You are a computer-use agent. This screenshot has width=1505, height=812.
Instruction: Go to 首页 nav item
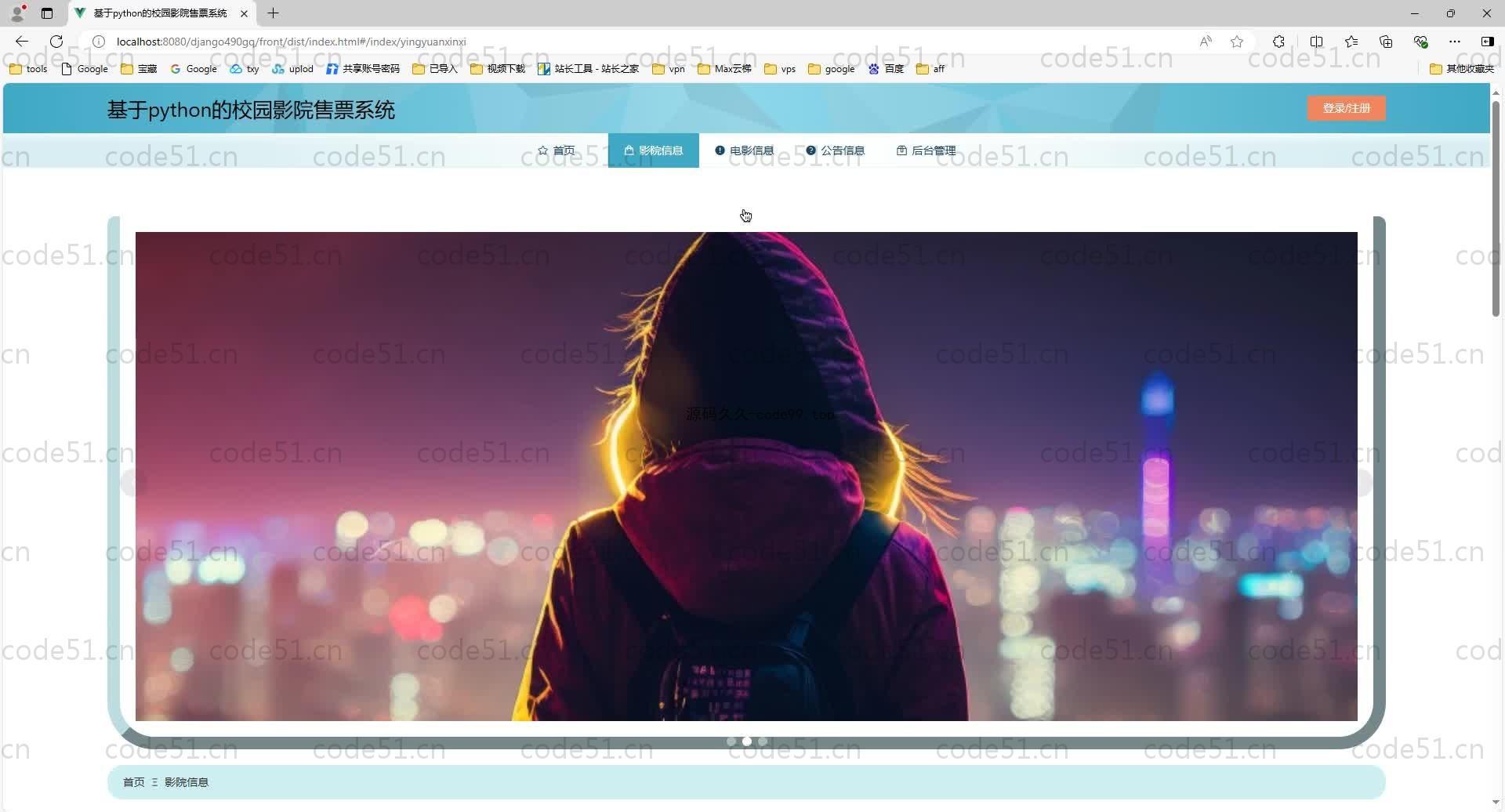tap(557, 150)
